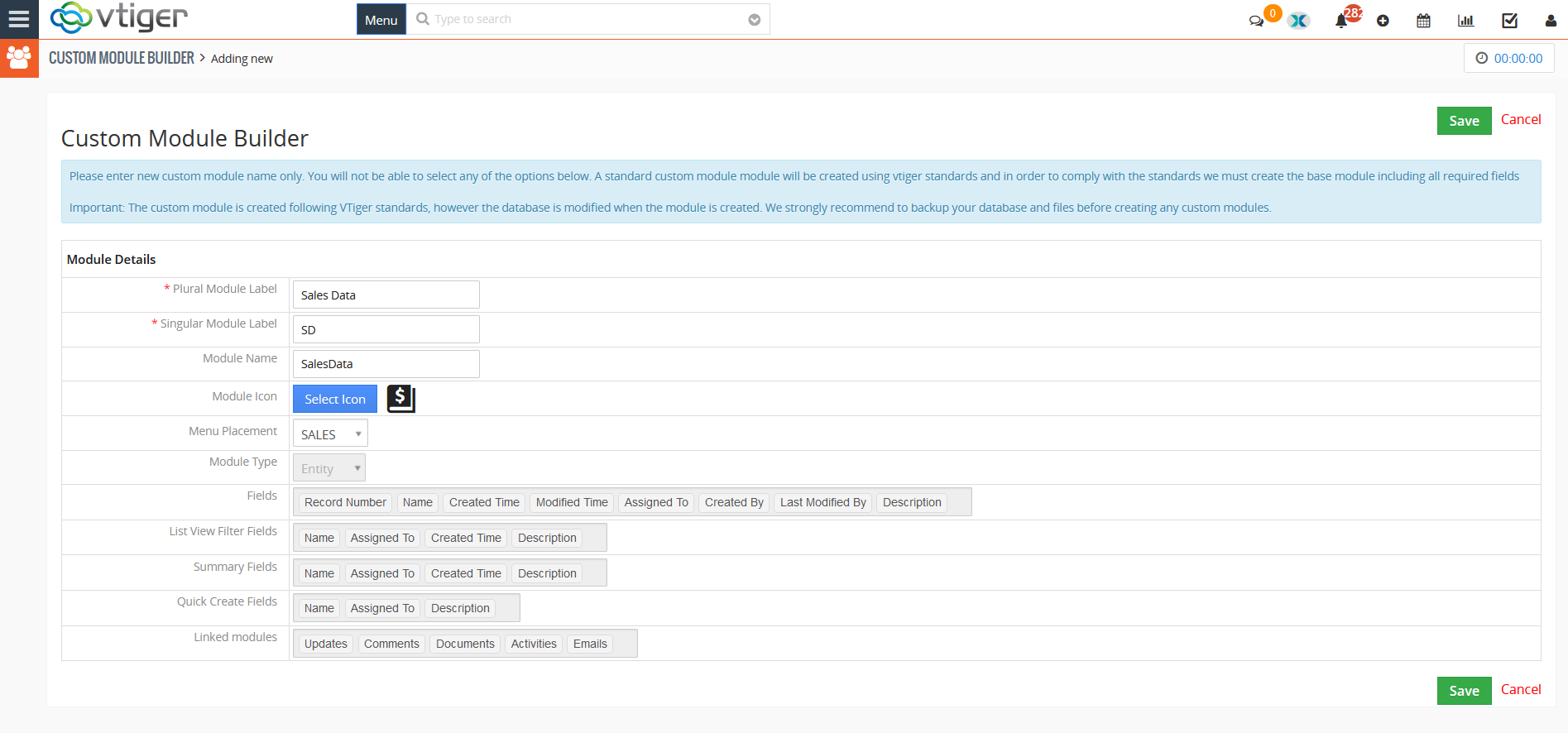Image resolution: width=1568 pixels, height=733 pixels.
Task: Click the quick create plus icon
Action: pos(1383,21)
